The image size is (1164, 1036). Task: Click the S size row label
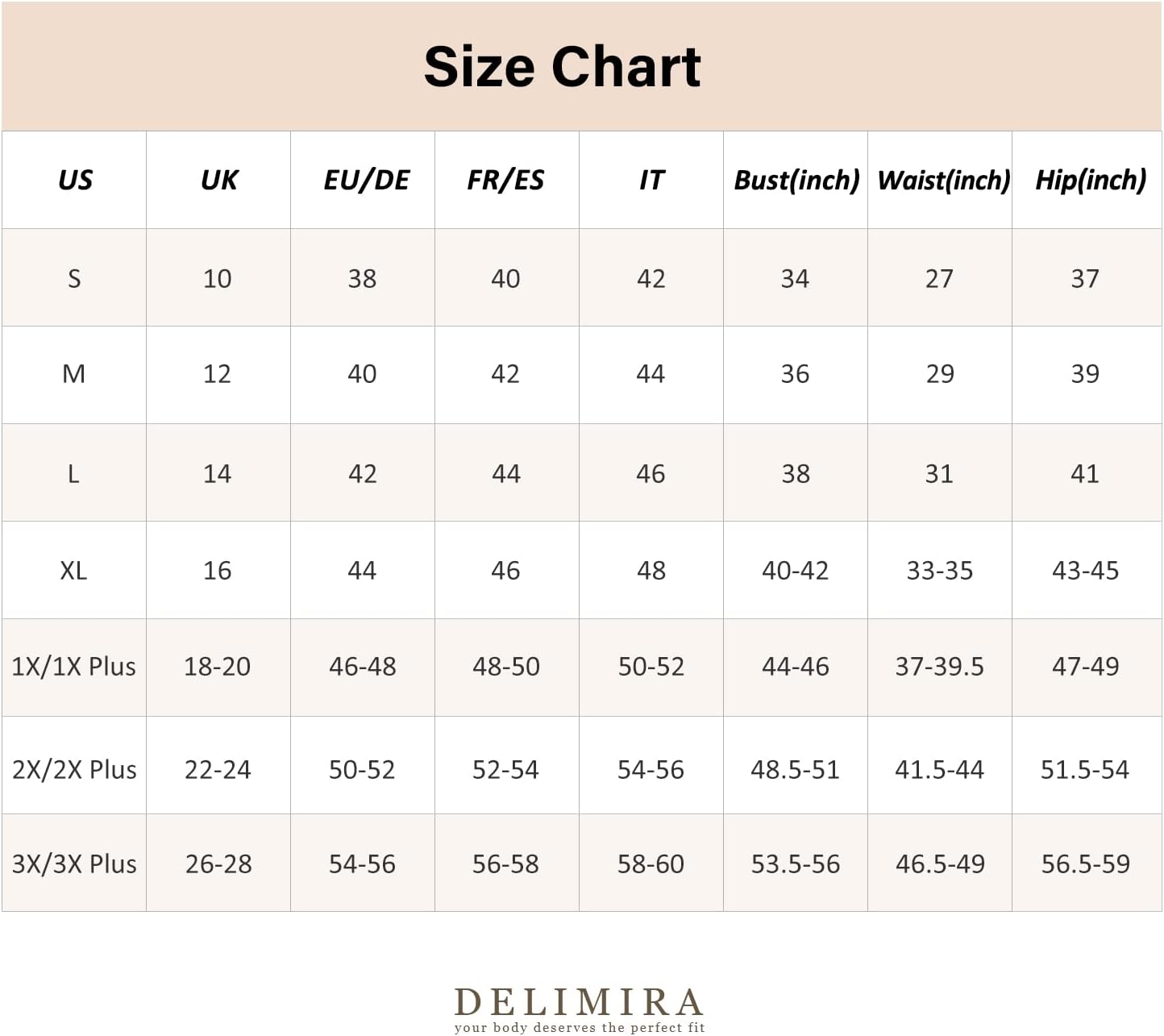[x=74, y=279]
